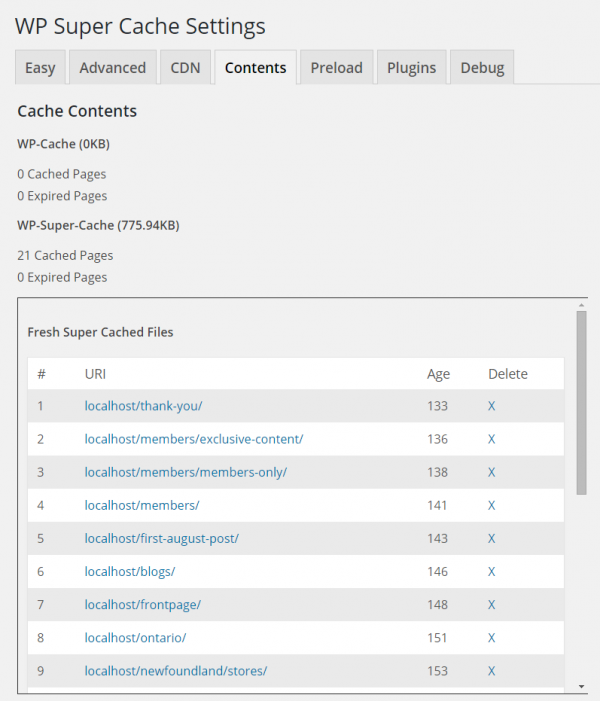600x701 pixels.
Task: Open localhost/members/exclusive-content/ link
Action: pos(194,439)
